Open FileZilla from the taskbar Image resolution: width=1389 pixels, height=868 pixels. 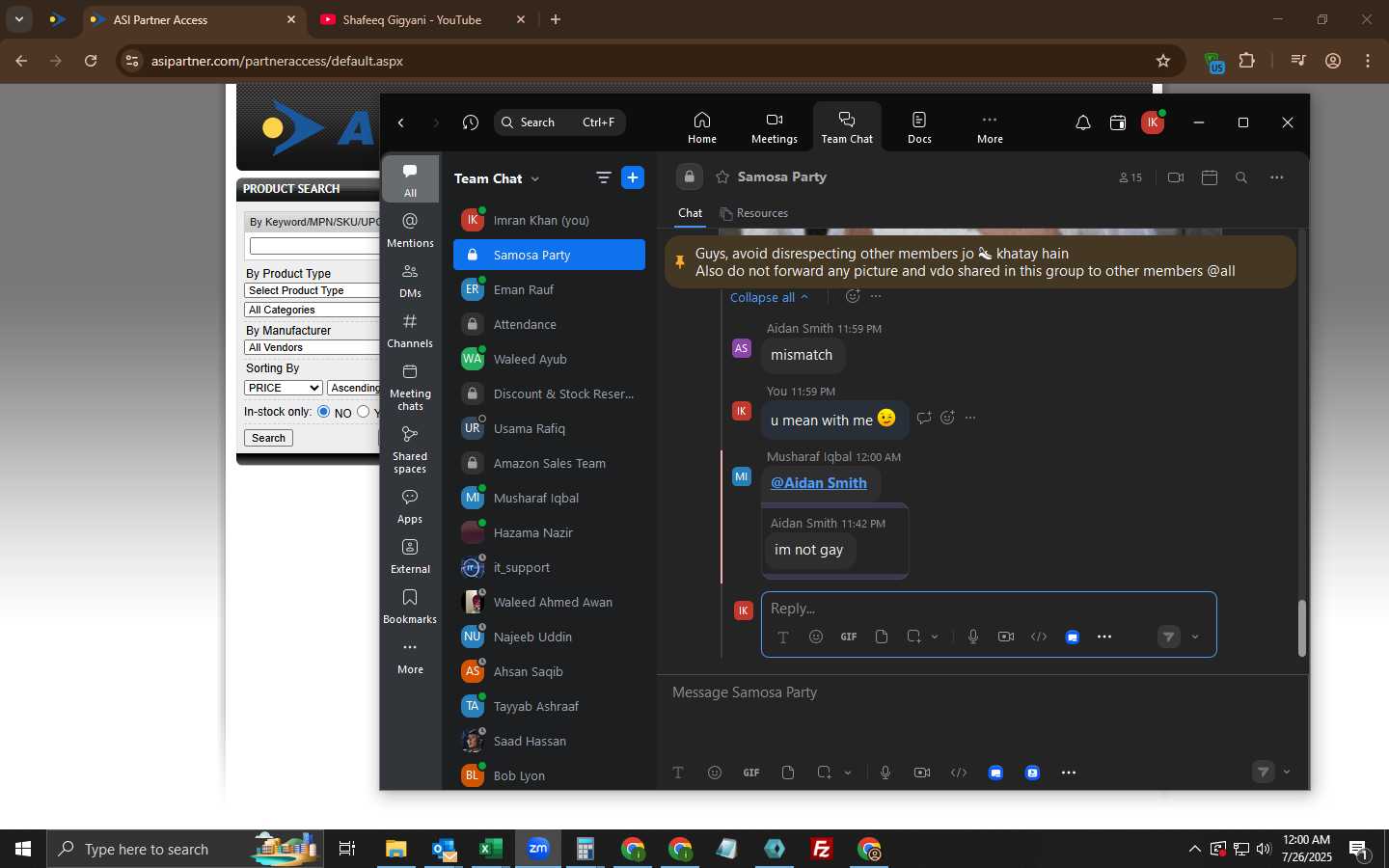[822, 849]
